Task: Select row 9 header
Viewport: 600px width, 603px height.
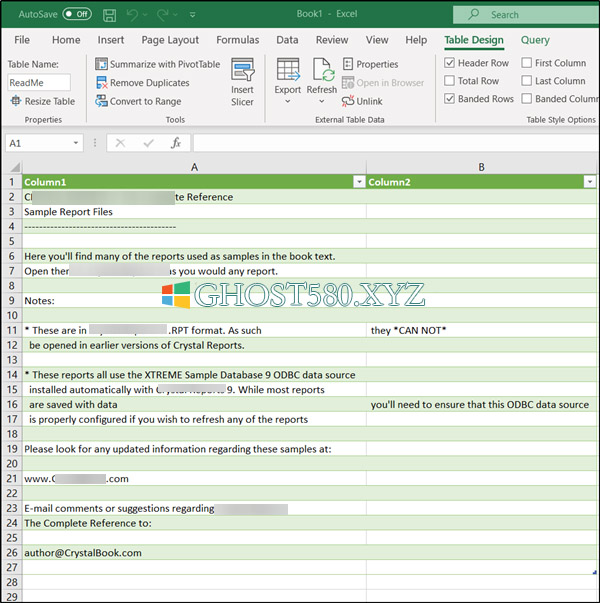Action: click(x=12, y=300)
